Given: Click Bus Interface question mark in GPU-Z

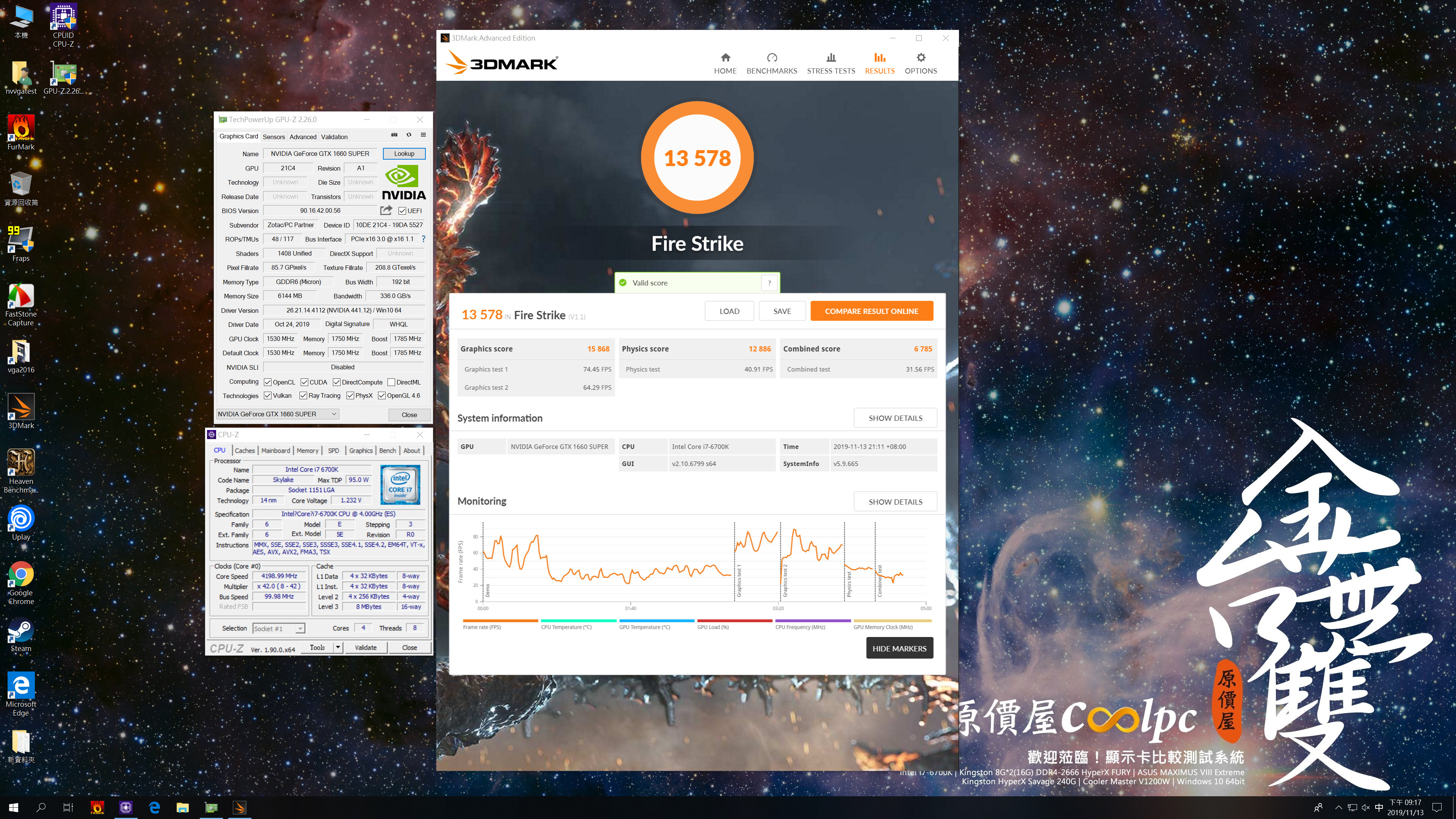Looking at the screenshot, I should pyautogui.click(x=424, y=239).
